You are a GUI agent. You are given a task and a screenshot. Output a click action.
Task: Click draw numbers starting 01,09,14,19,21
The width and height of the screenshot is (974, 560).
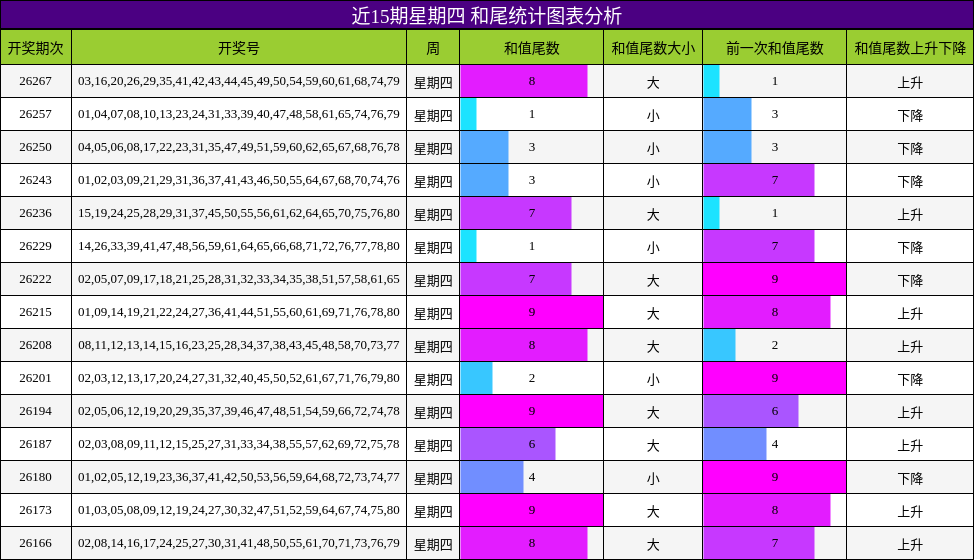239,312
